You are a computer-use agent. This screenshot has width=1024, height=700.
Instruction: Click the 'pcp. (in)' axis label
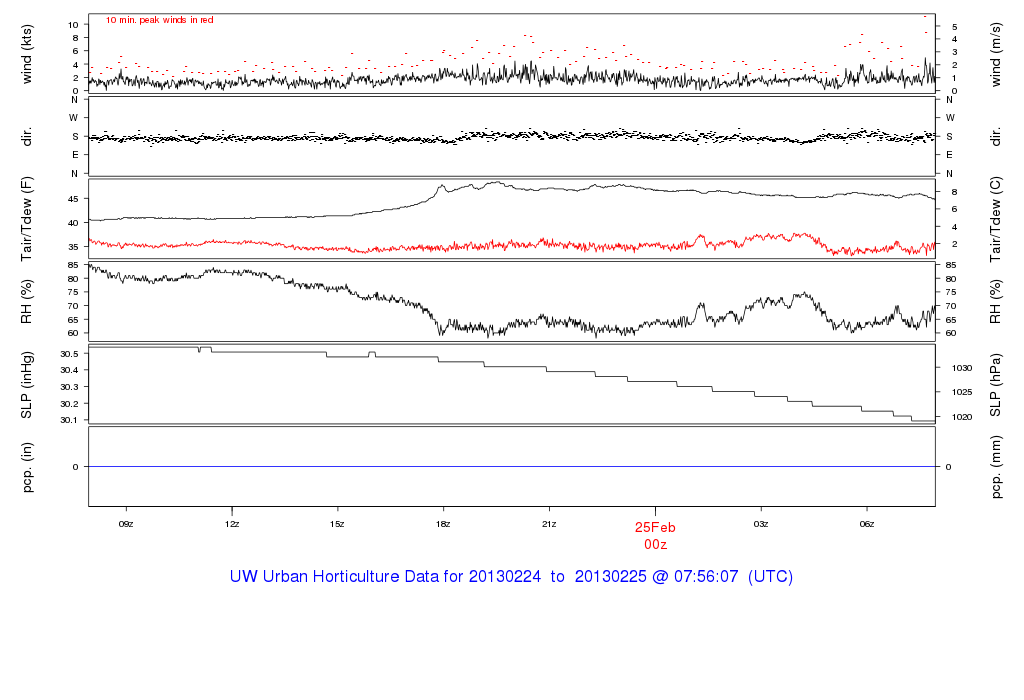coord(27,467)
